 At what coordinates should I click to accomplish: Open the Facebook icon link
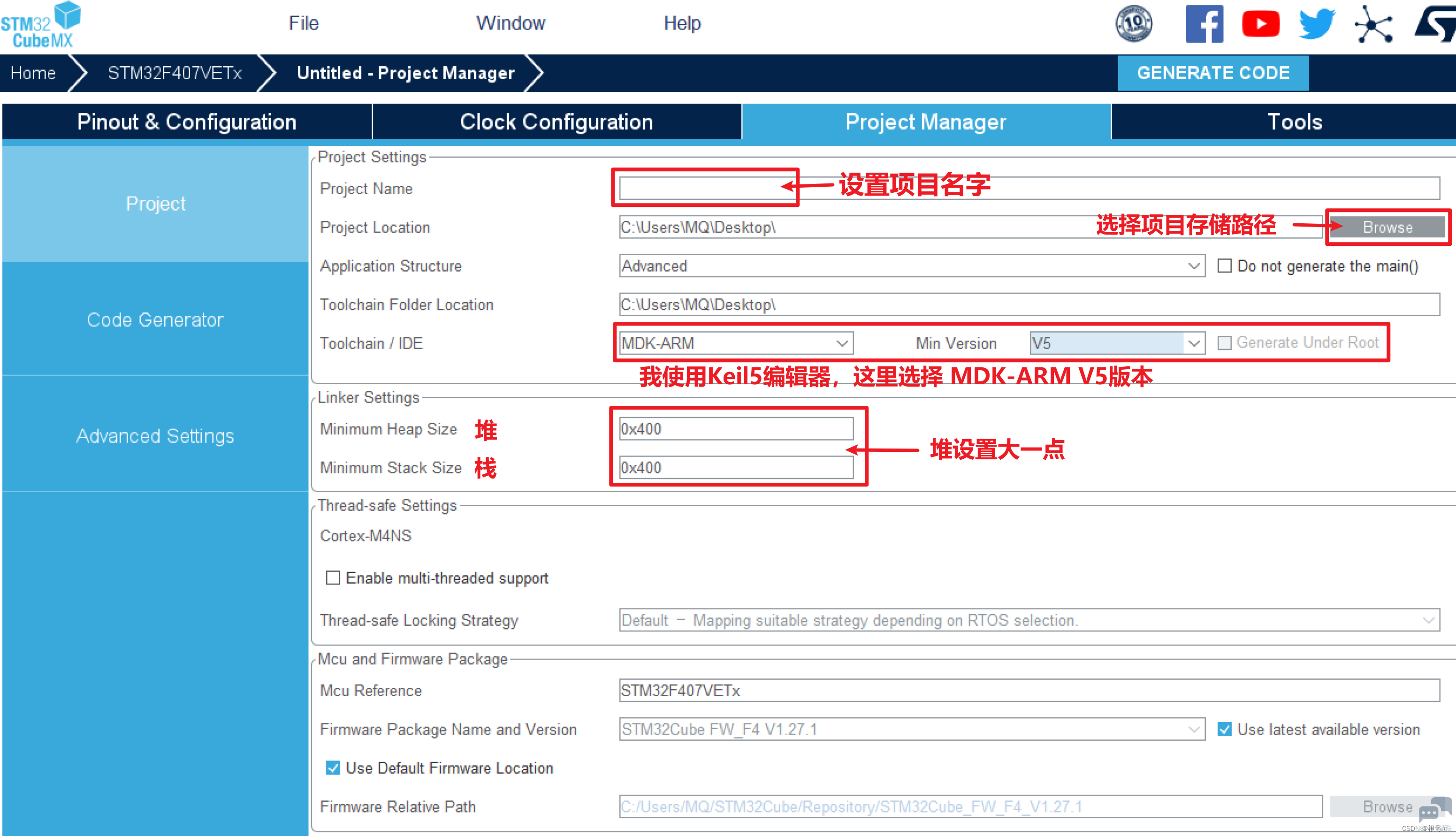(x=1204, y=23)
